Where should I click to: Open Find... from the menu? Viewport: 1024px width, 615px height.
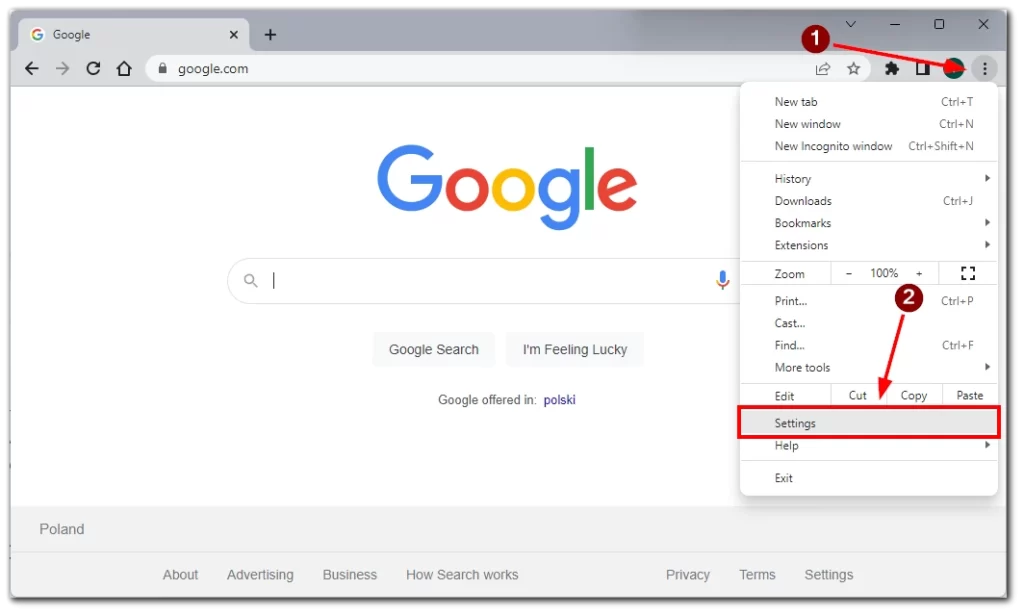point(869,345)
